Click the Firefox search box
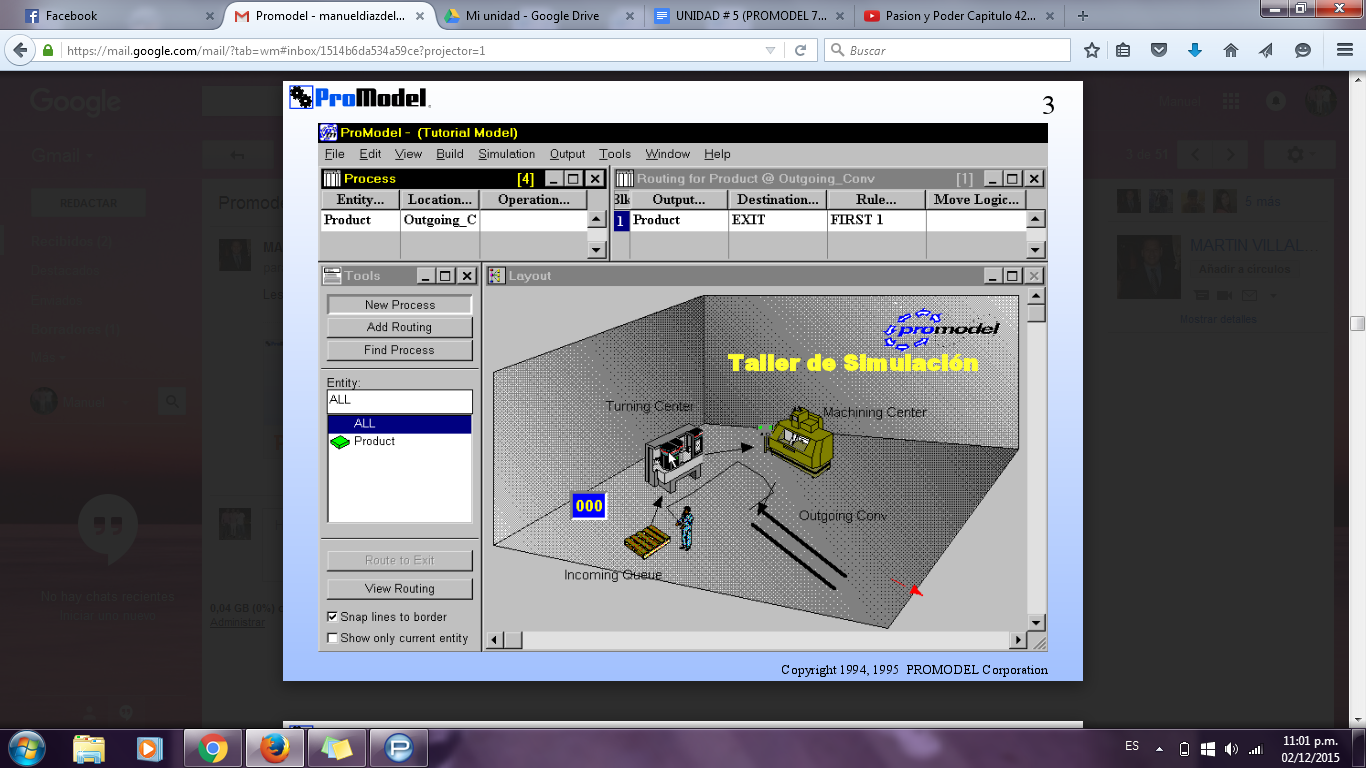This screenshot has height=768, width=1366. 947,50
